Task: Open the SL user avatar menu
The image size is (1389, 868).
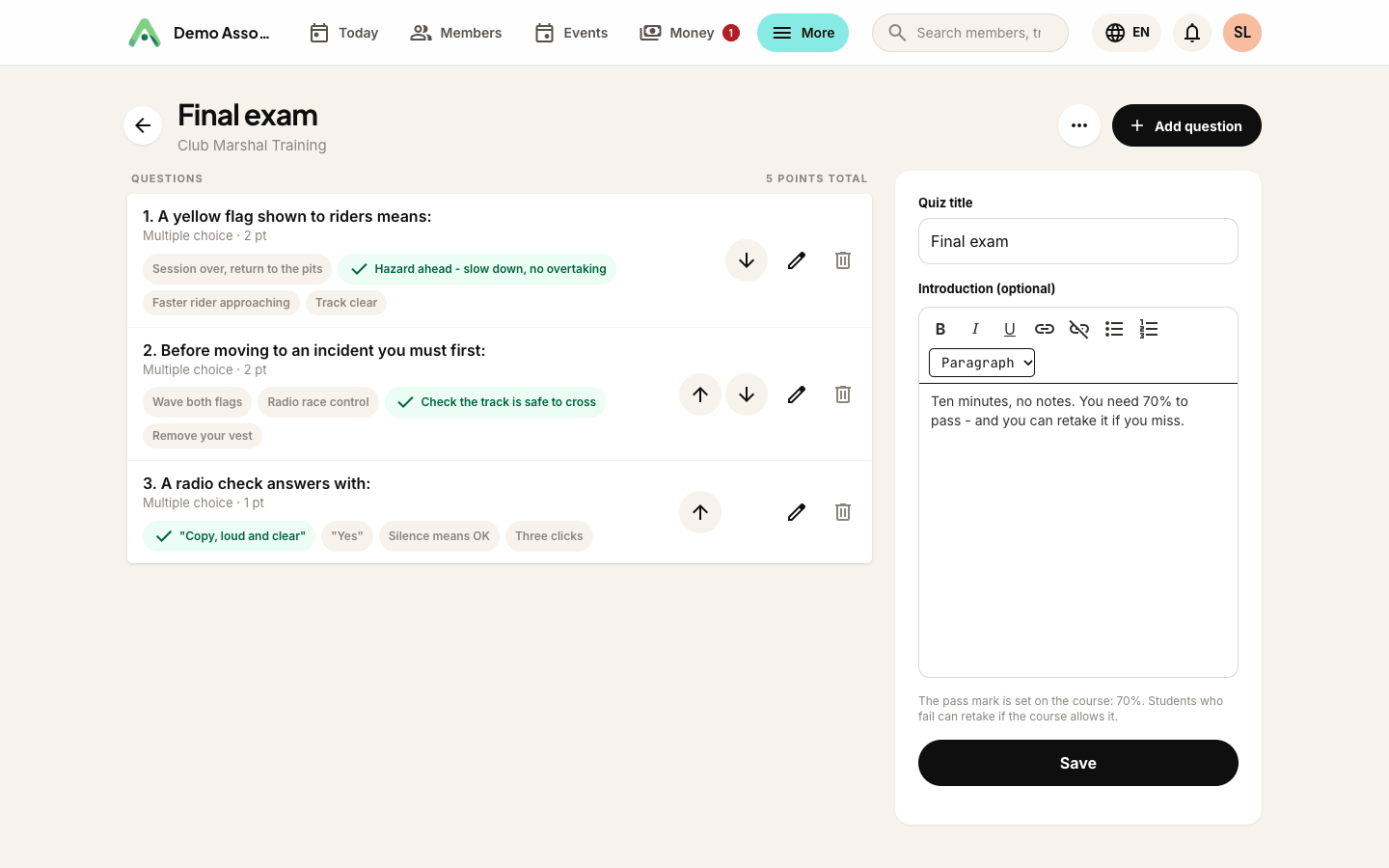Action: click(1242, 33)
